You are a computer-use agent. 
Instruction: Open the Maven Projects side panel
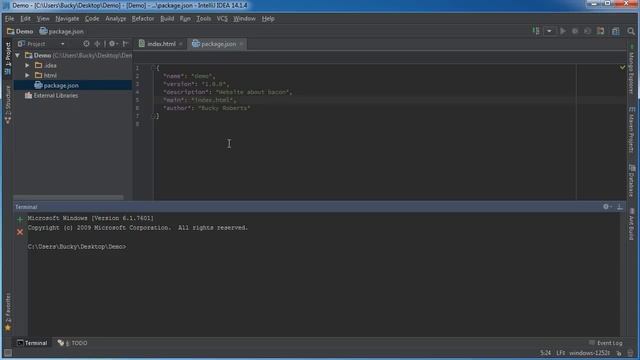631,130
